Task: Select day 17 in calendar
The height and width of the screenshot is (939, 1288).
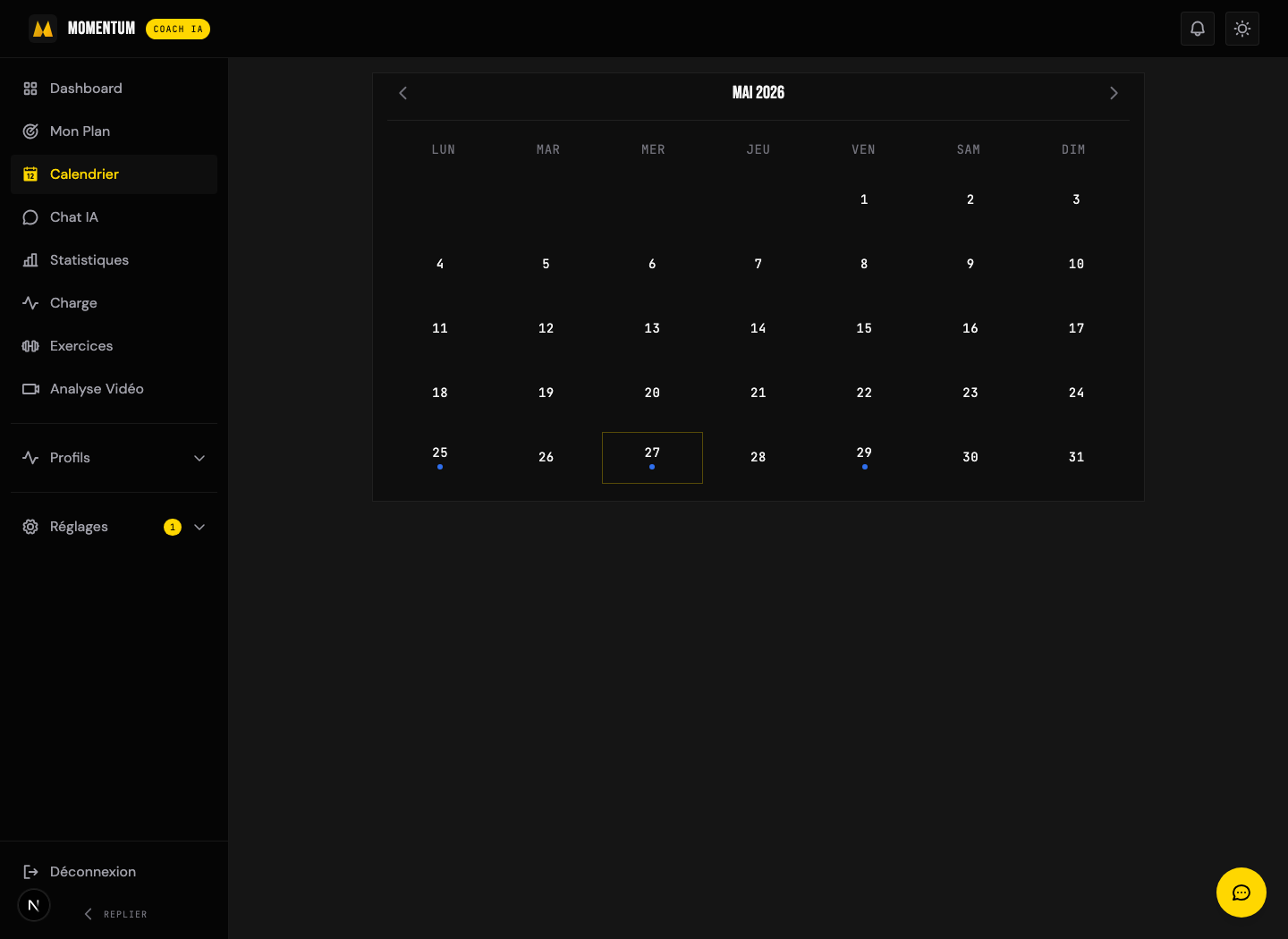Action: point(1076,328)
